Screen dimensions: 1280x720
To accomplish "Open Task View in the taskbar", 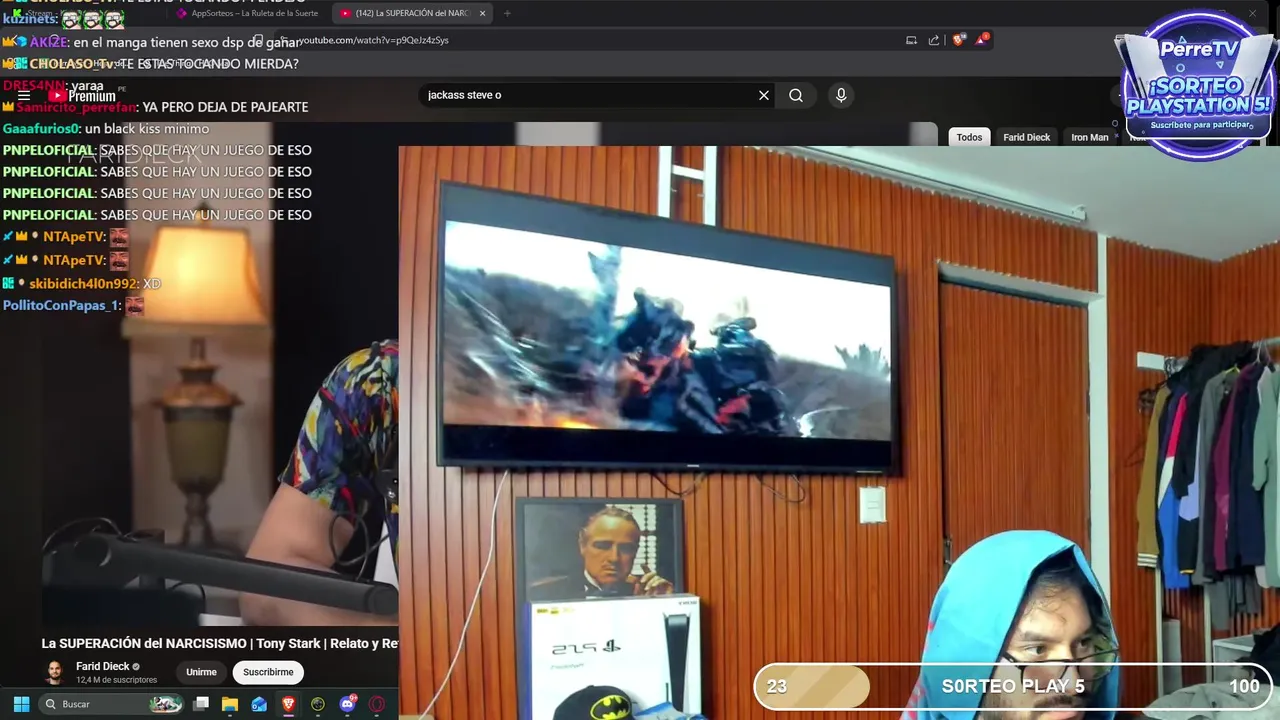I will pyautogui.click(x=201, y=704).
